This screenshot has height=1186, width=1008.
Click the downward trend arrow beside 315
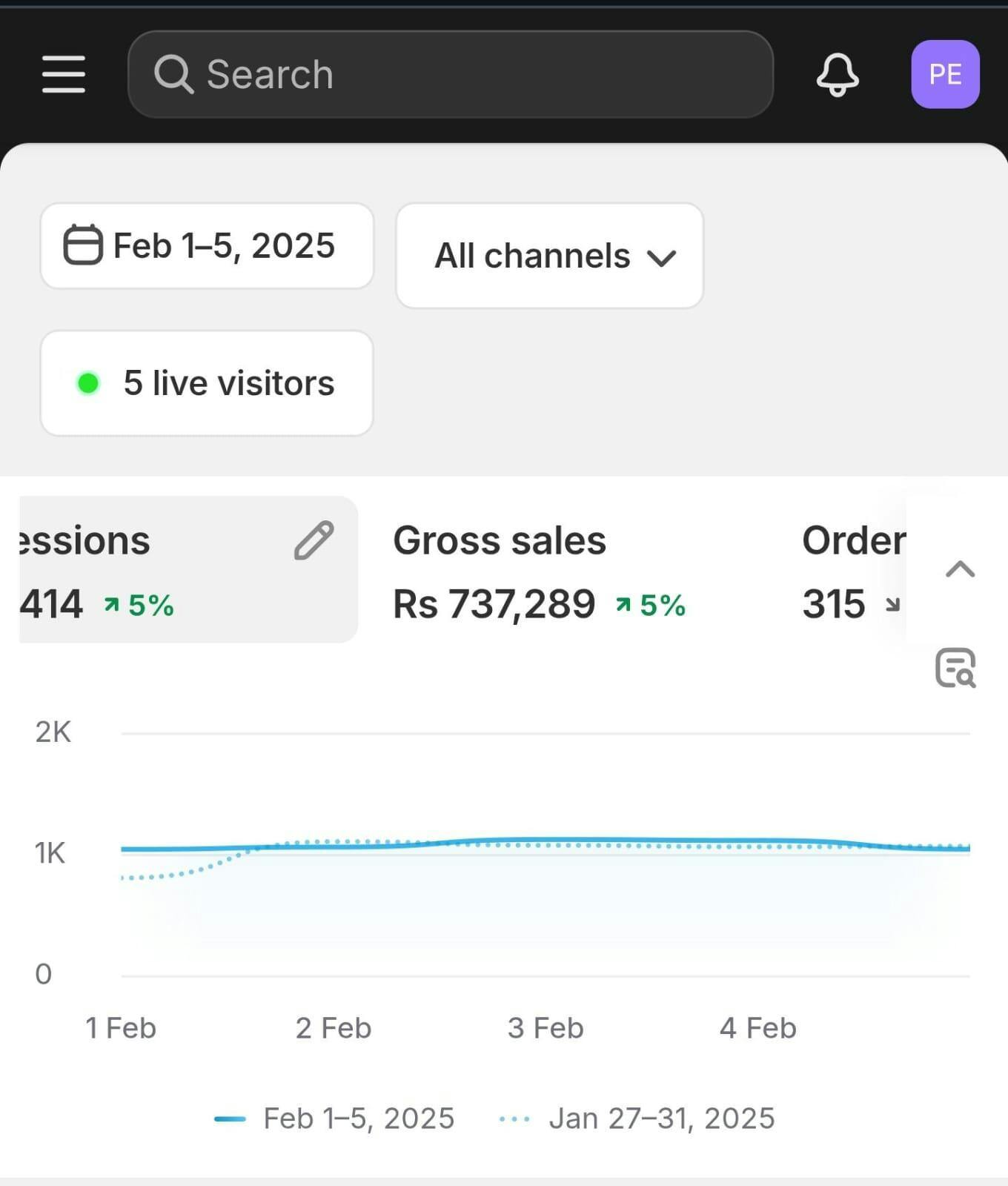coord(893,605)
